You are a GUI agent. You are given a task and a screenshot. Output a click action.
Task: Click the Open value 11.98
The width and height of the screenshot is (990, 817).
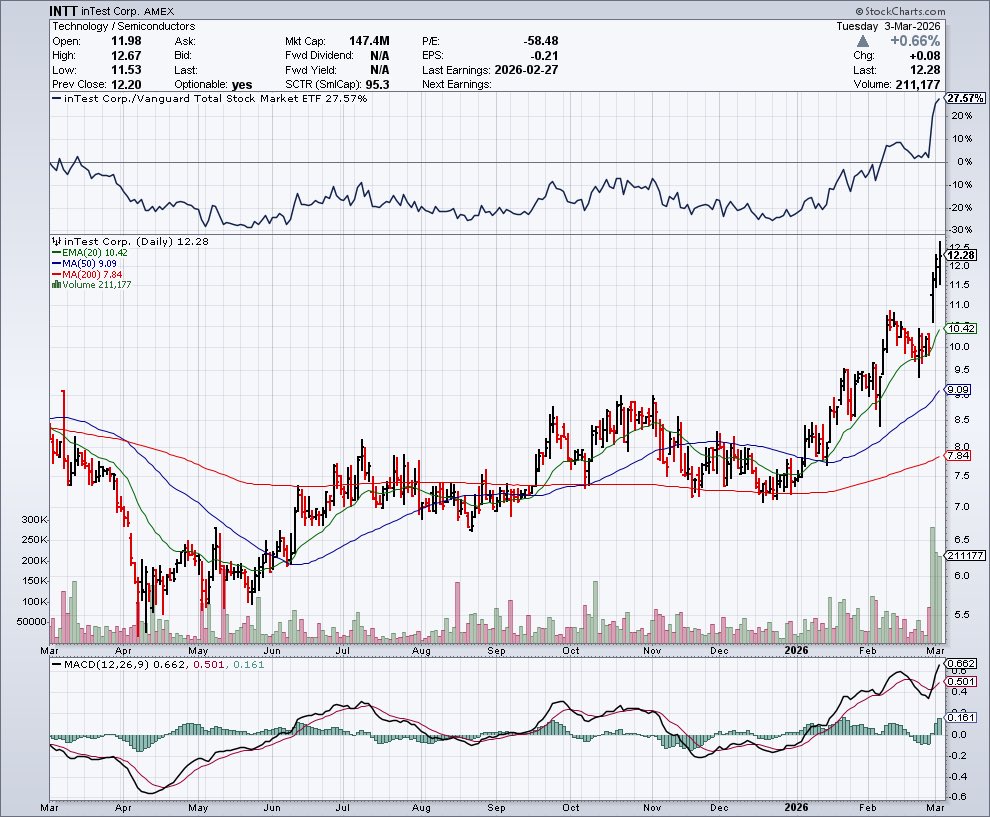pos(126,41)
